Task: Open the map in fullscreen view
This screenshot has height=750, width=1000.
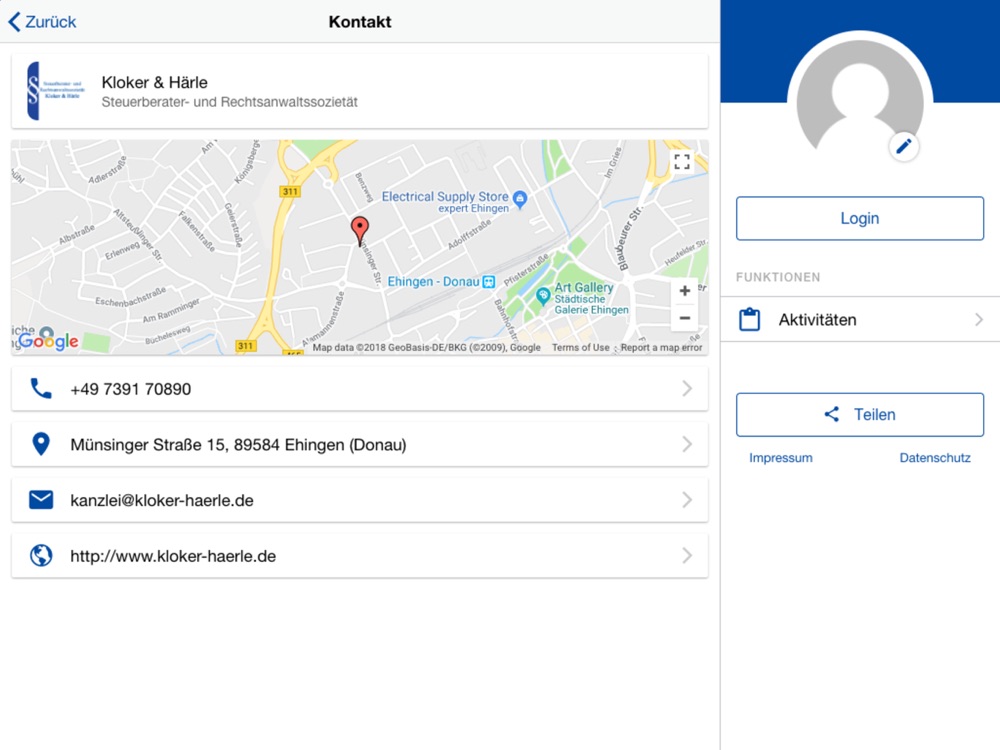Action: (682, 161)
